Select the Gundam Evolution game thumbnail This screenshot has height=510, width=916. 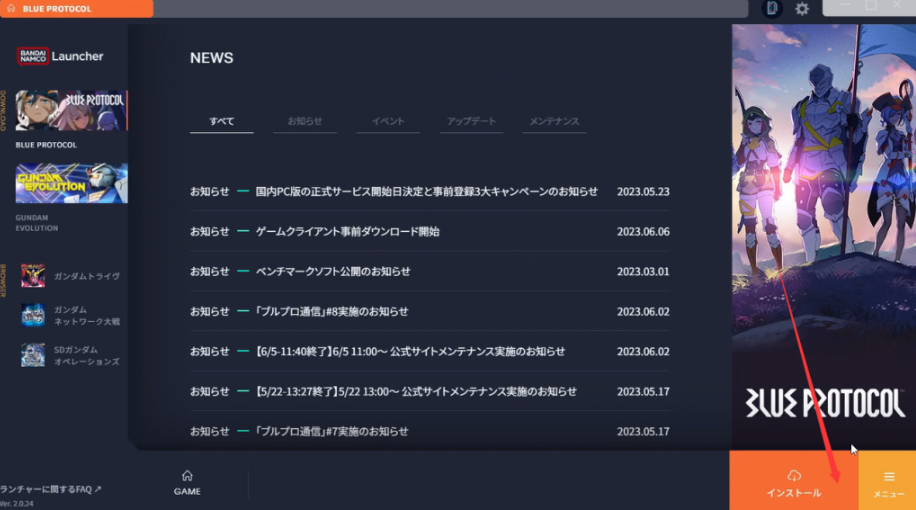(71, 184)
